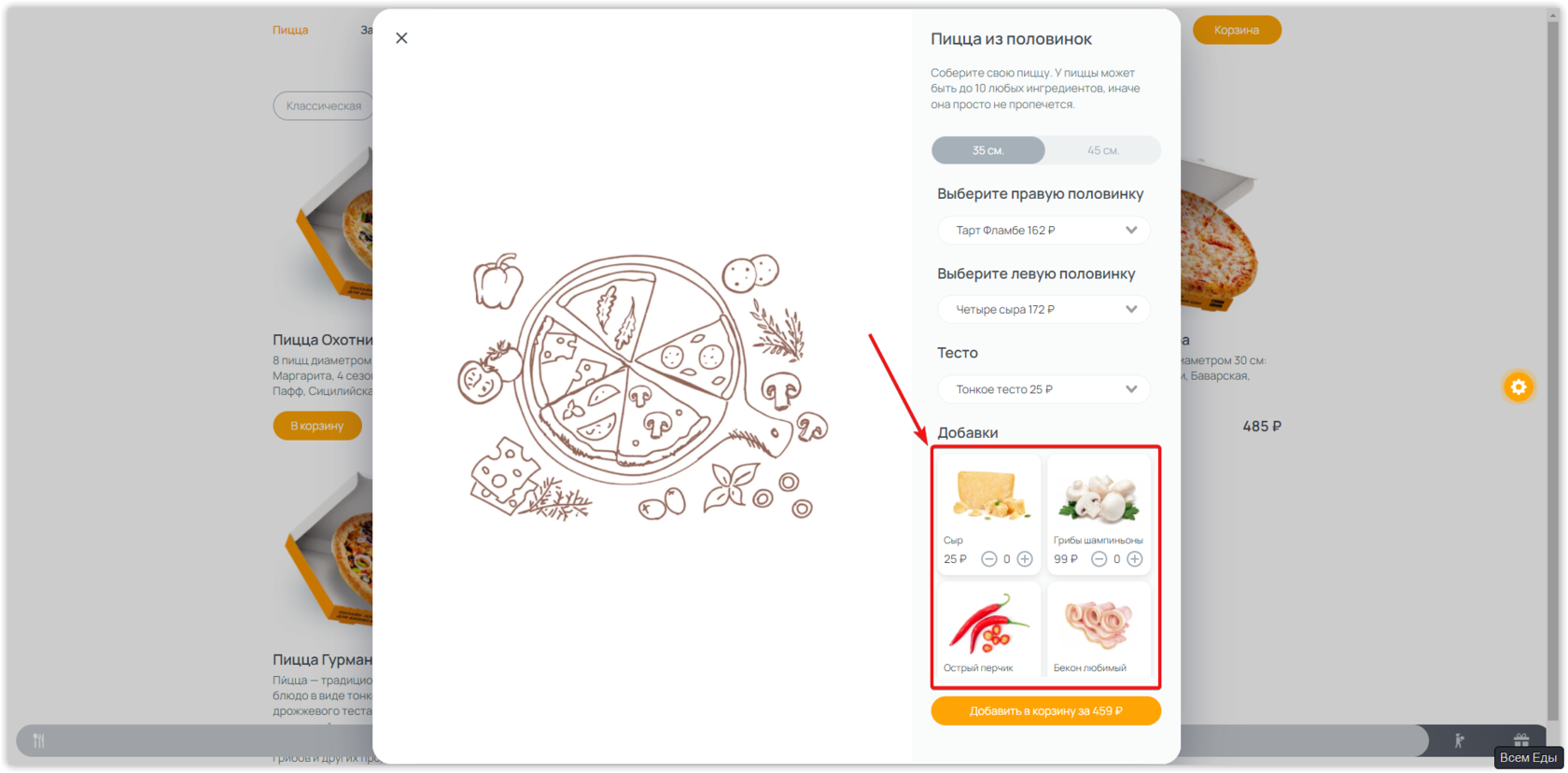Open the right half dropdown Тарт Фламбе

coord(1043,231)
